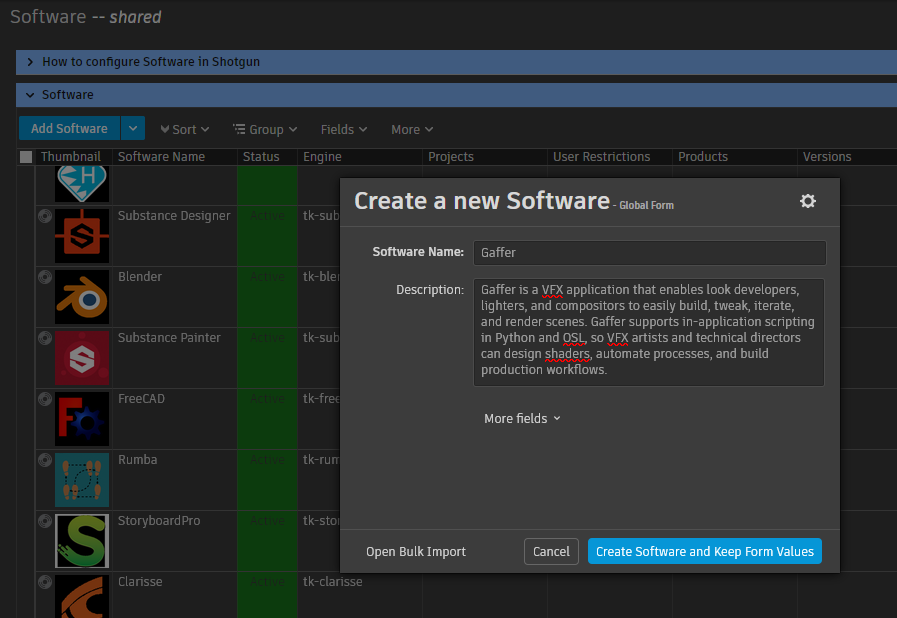Click the Rumba footsteps thumbnail

tap(82, 480)
